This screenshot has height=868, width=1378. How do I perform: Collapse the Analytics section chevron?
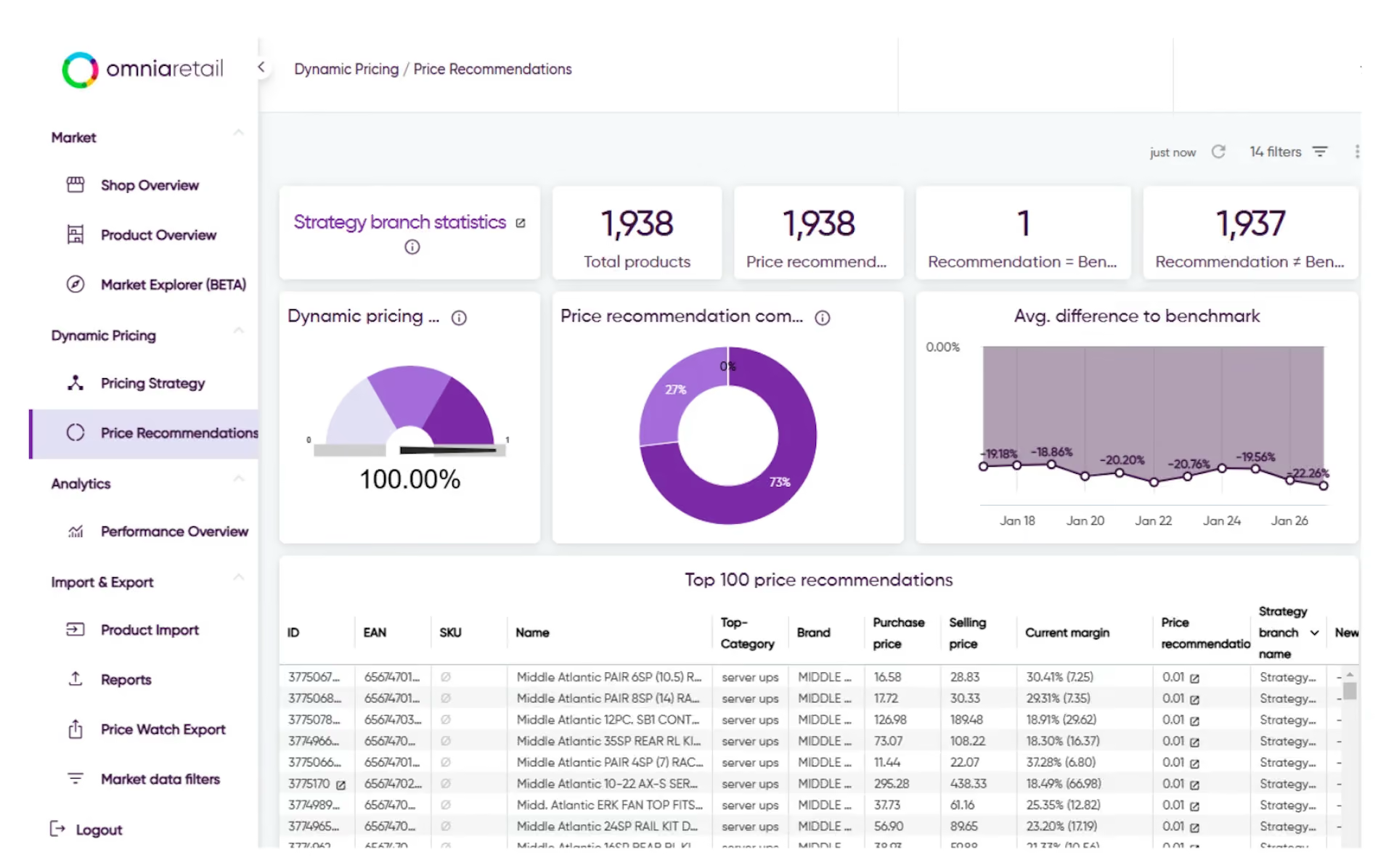pos(238,479)
